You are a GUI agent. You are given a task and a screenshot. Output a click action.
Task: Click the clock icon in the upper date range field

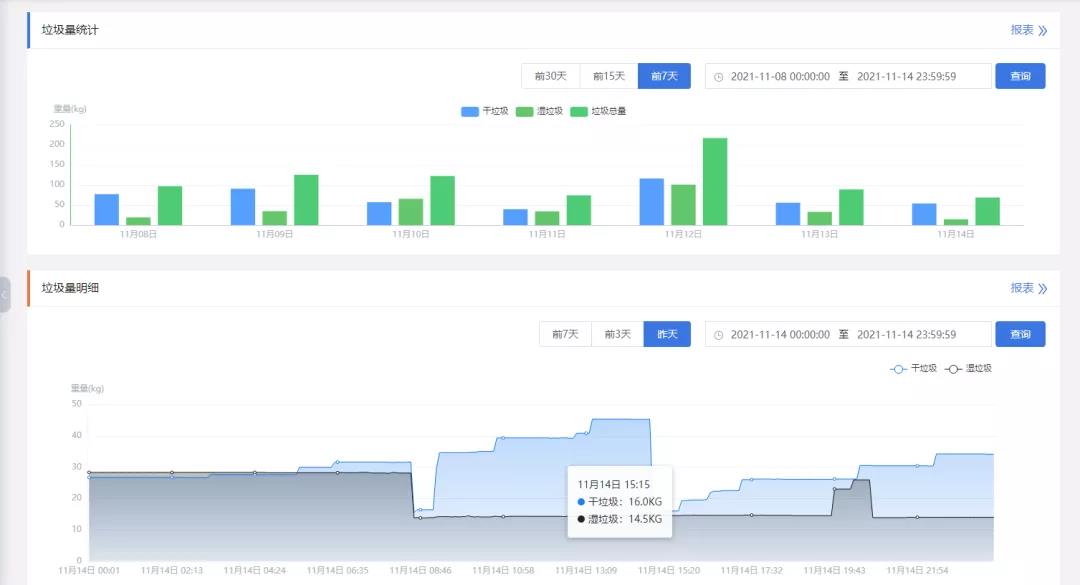point(718,77)
